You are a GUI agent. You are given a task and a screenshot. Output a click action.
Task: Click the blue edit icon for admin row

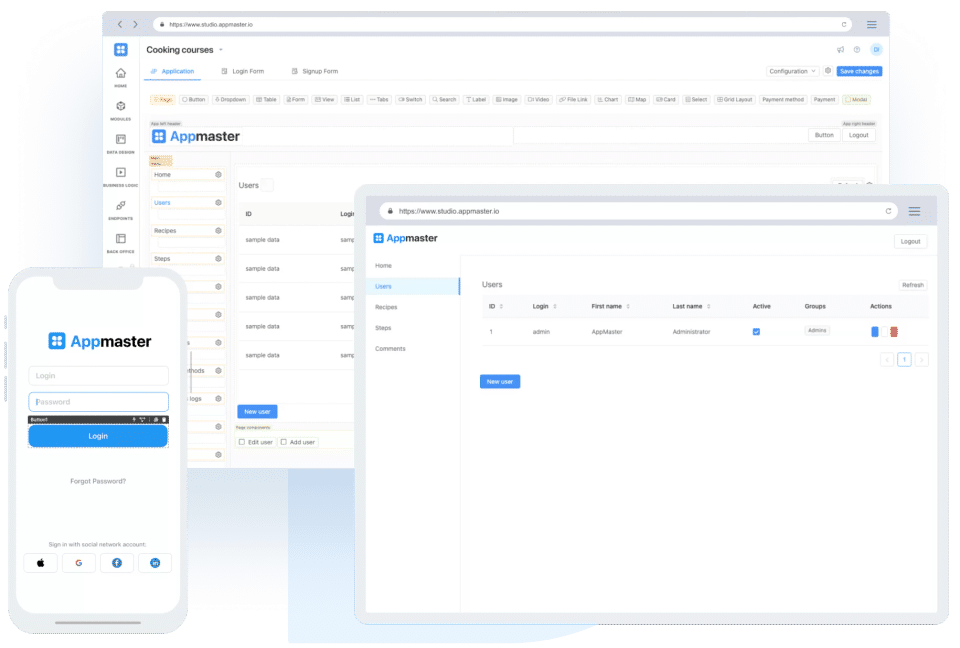tap(874, 332)
